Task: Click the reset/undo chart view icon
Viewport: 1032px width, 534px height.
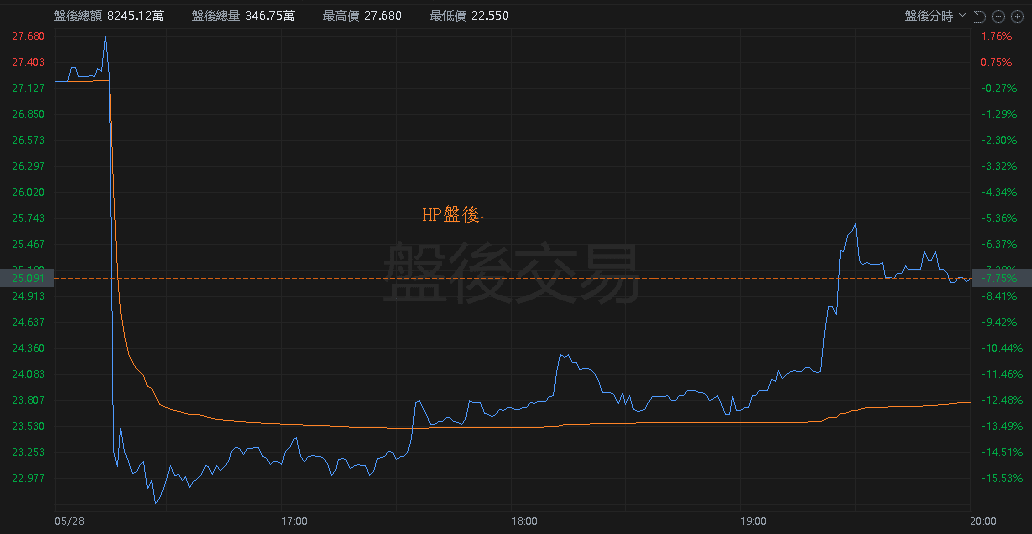Action: coord(979,16)
